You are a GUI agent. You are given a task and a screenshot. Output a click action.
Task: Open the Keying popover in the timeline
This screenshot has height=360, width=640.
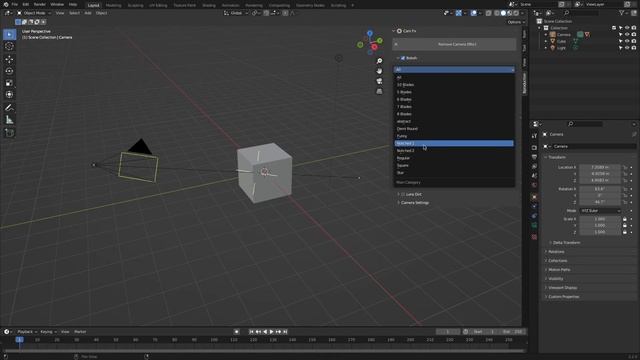48,332
